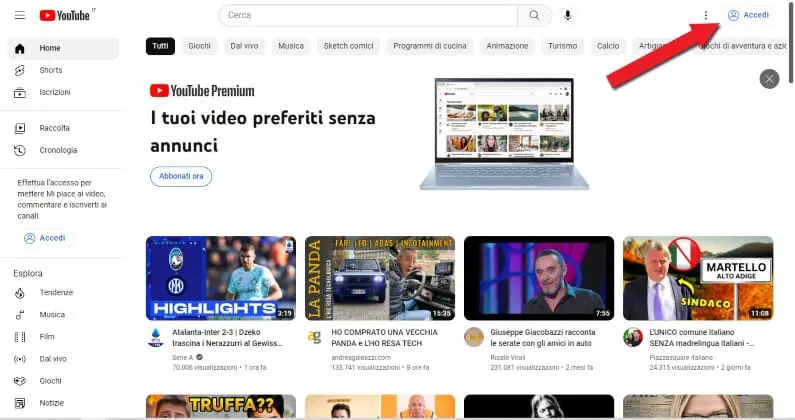This screenshot has height=420, width=795.
Task: Open Shorts in the sidebar
Action: point(63,70)
